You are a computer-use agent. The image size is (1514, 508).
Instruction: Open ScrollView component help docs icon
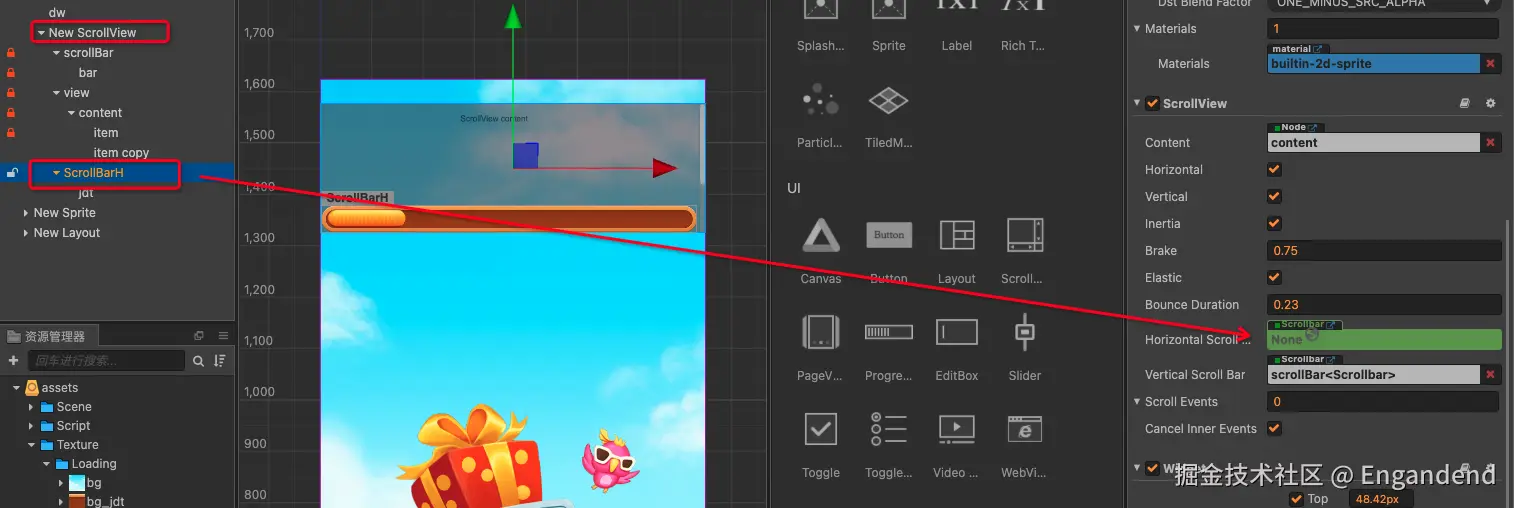pyautogui.click(x=1465, y=104)
